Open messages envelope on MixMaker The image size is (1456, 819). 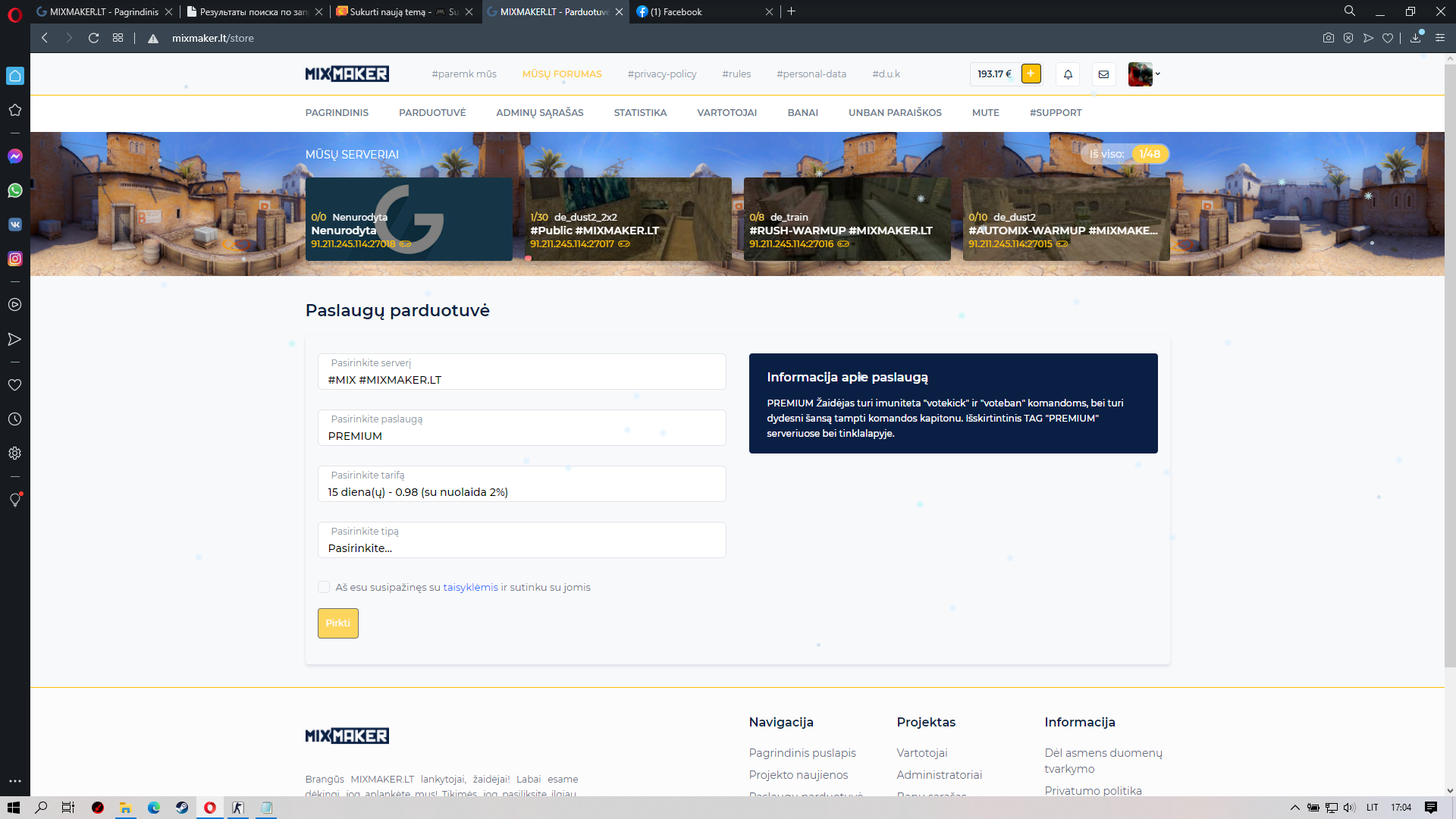[x=1103, y=74]
